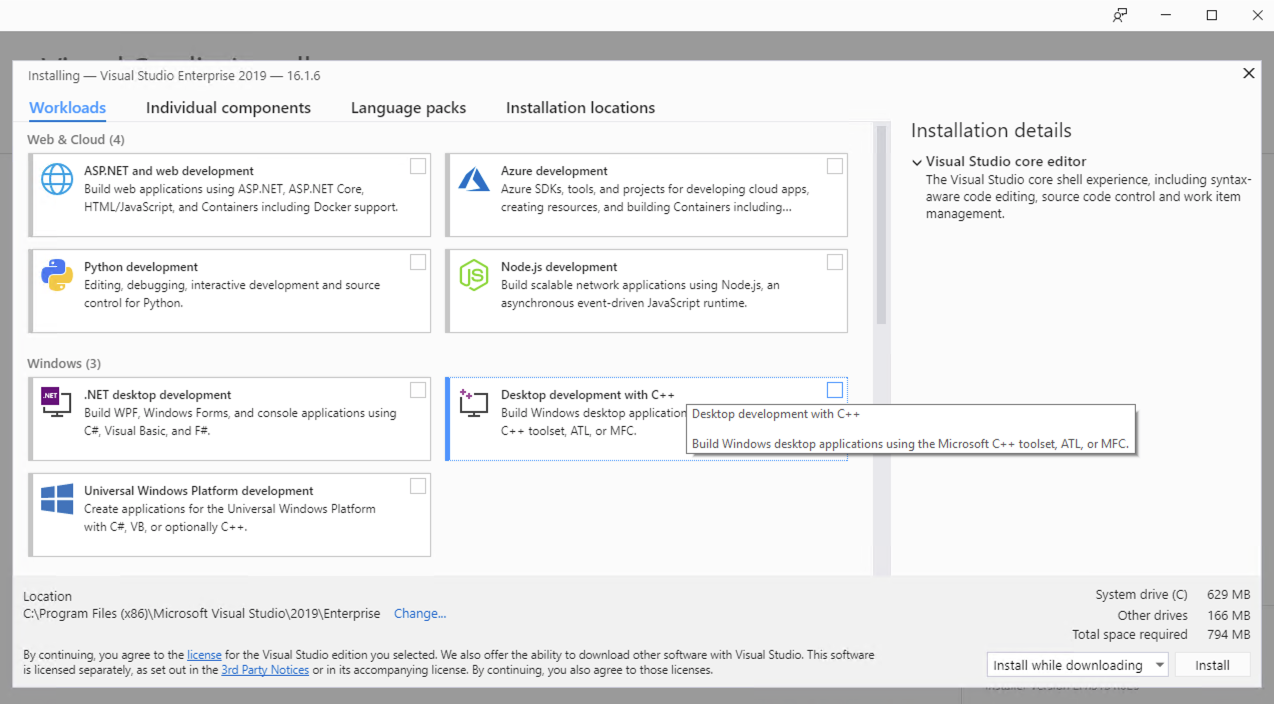Click the Desktop development with C++ monitor icon

click(x=473, y=402)
